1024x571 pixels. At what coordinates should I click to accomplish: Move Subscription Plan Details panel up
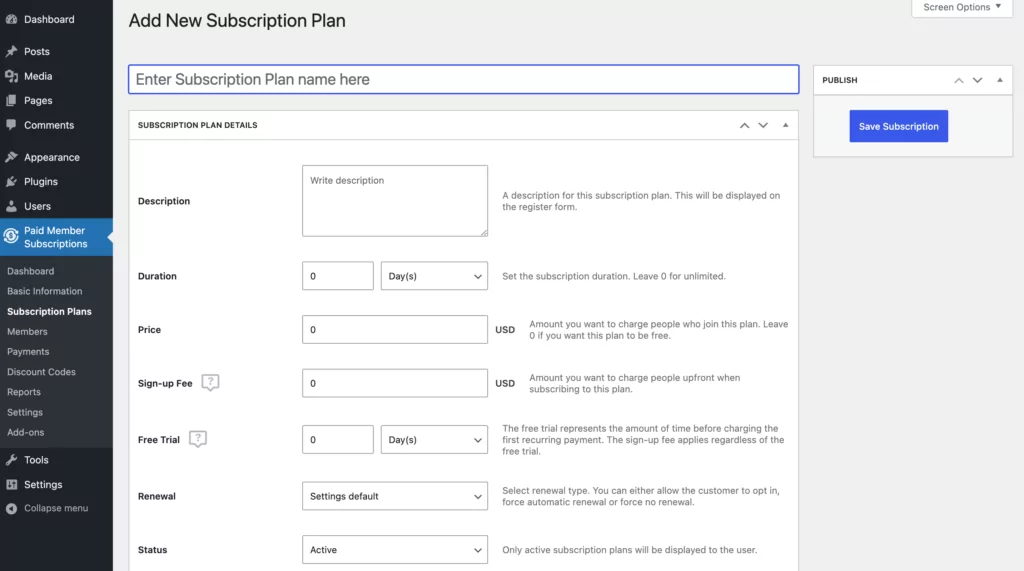[744, 125]
